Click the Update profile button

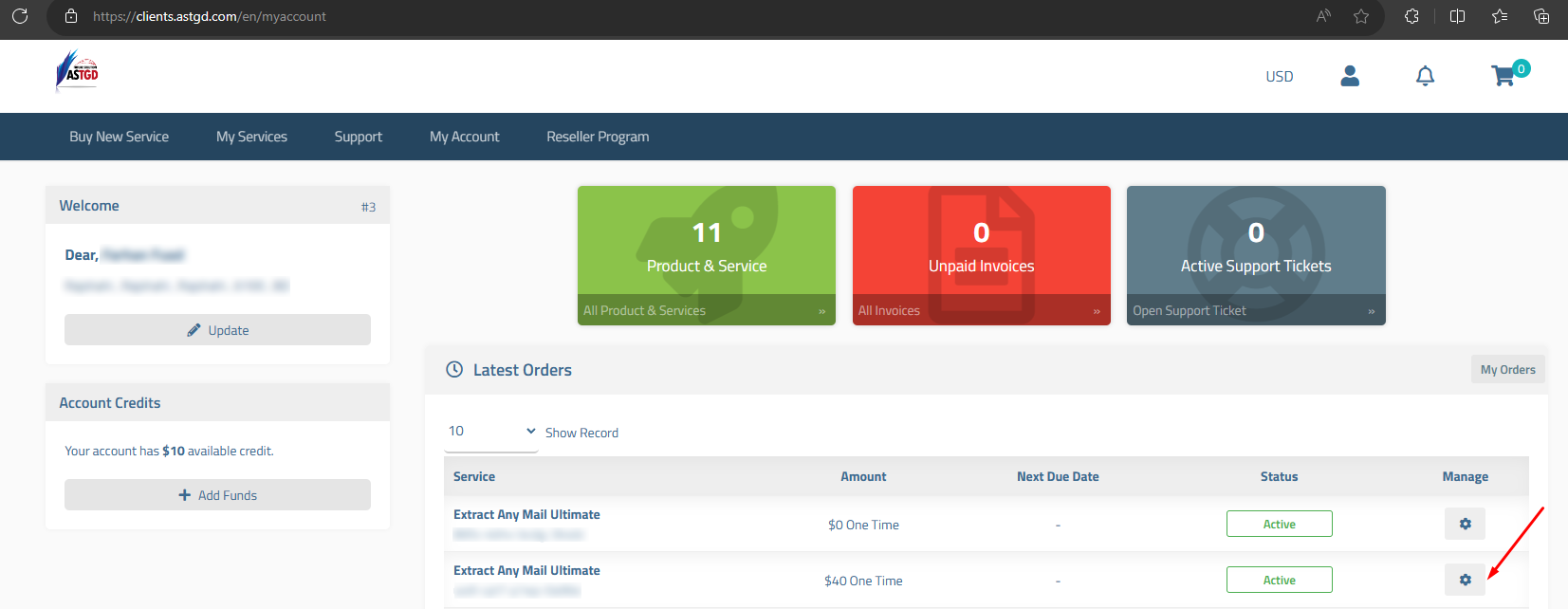(217, 330)
